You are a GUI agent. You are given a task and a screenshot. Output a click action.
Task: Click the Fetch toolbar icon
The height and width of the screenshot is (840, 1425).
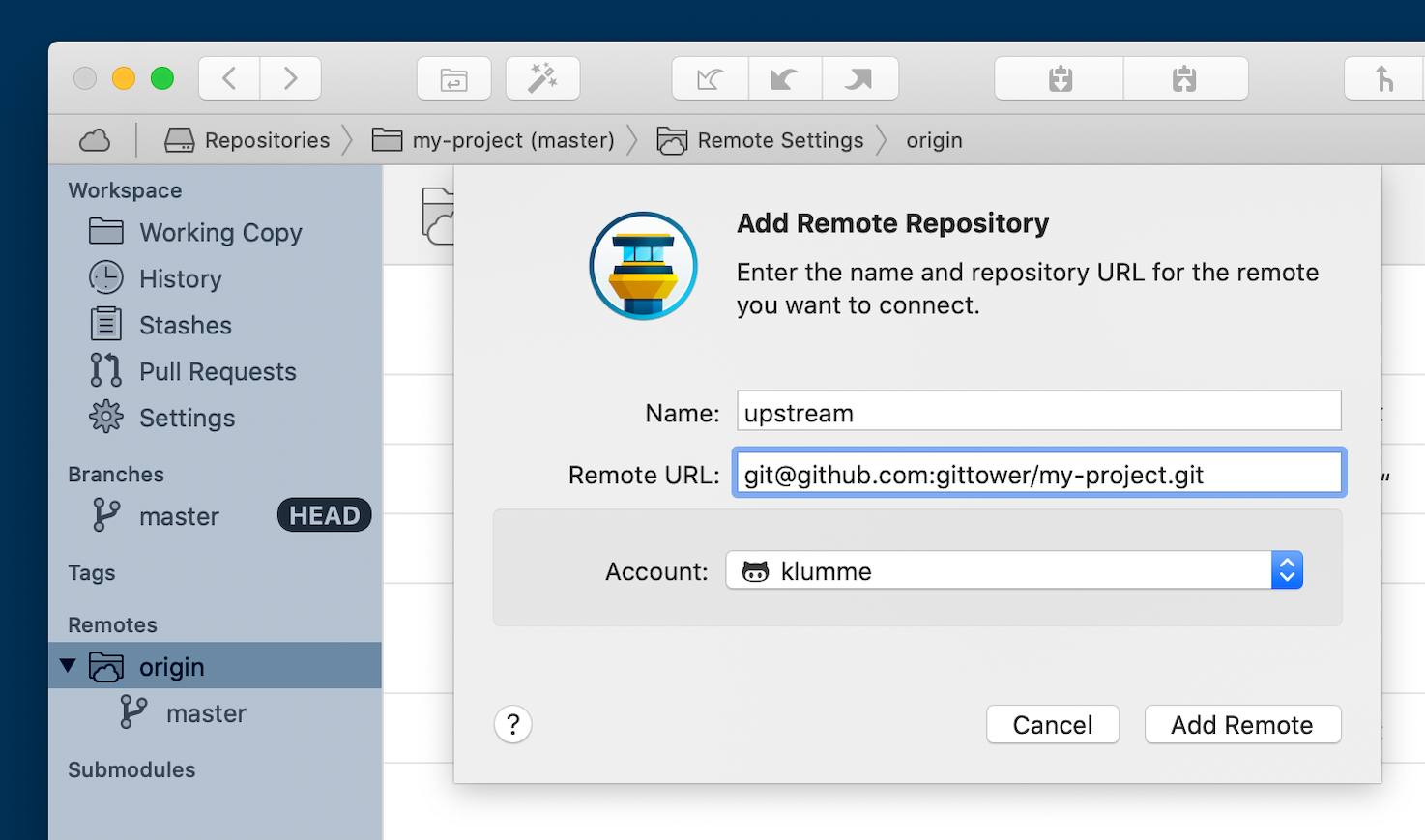pyautogui.click(x=711, y=78)
